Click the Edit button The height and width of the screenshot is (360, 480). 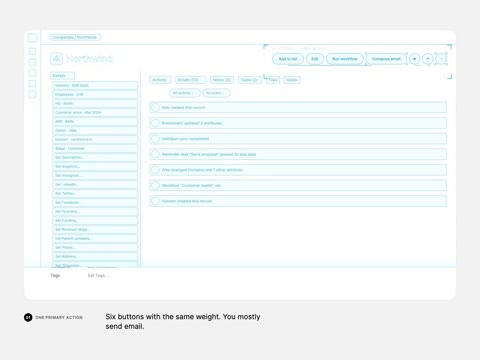[315, 59]
